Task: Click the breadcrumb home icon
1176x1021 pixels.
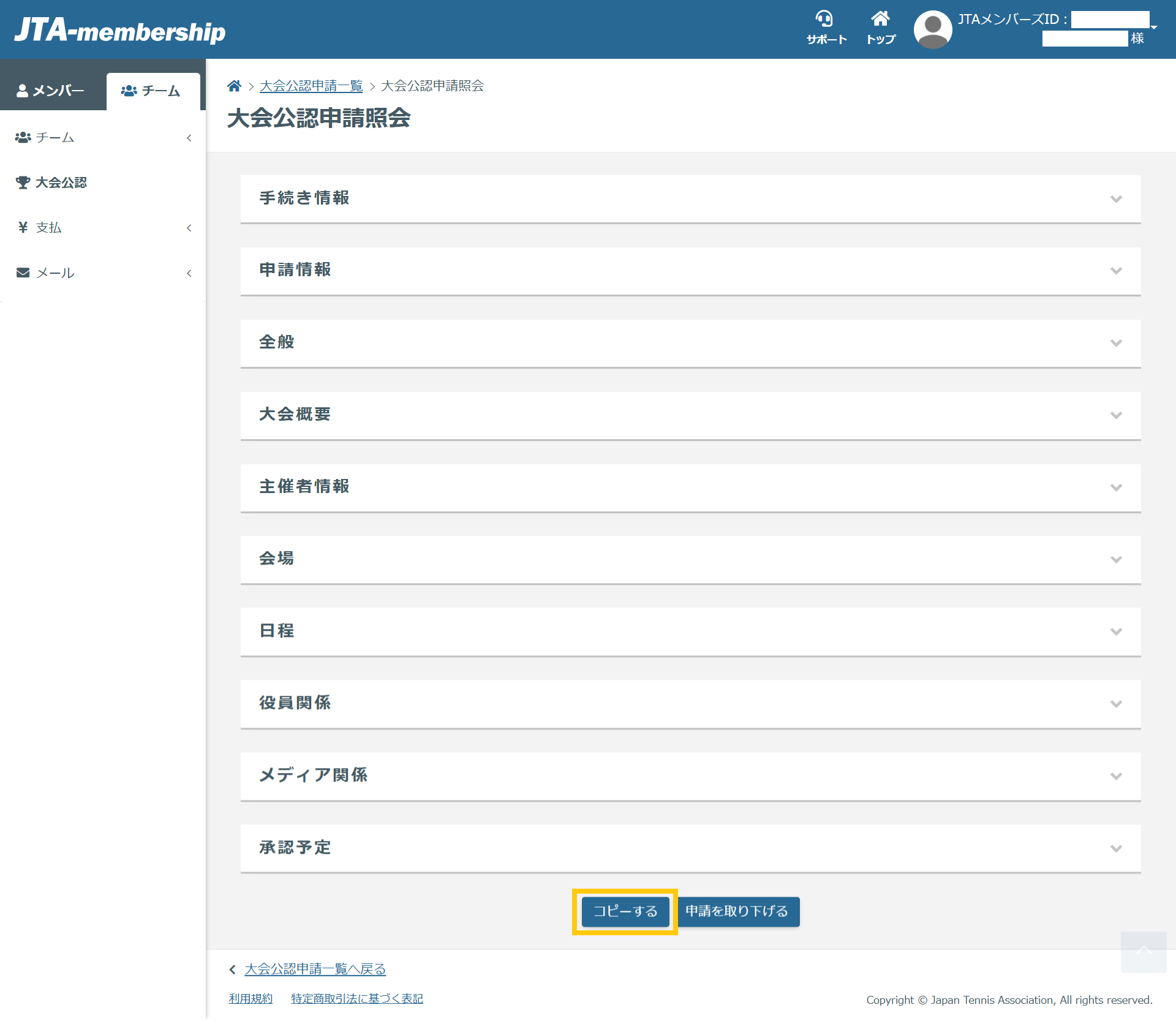Action: 234,86
